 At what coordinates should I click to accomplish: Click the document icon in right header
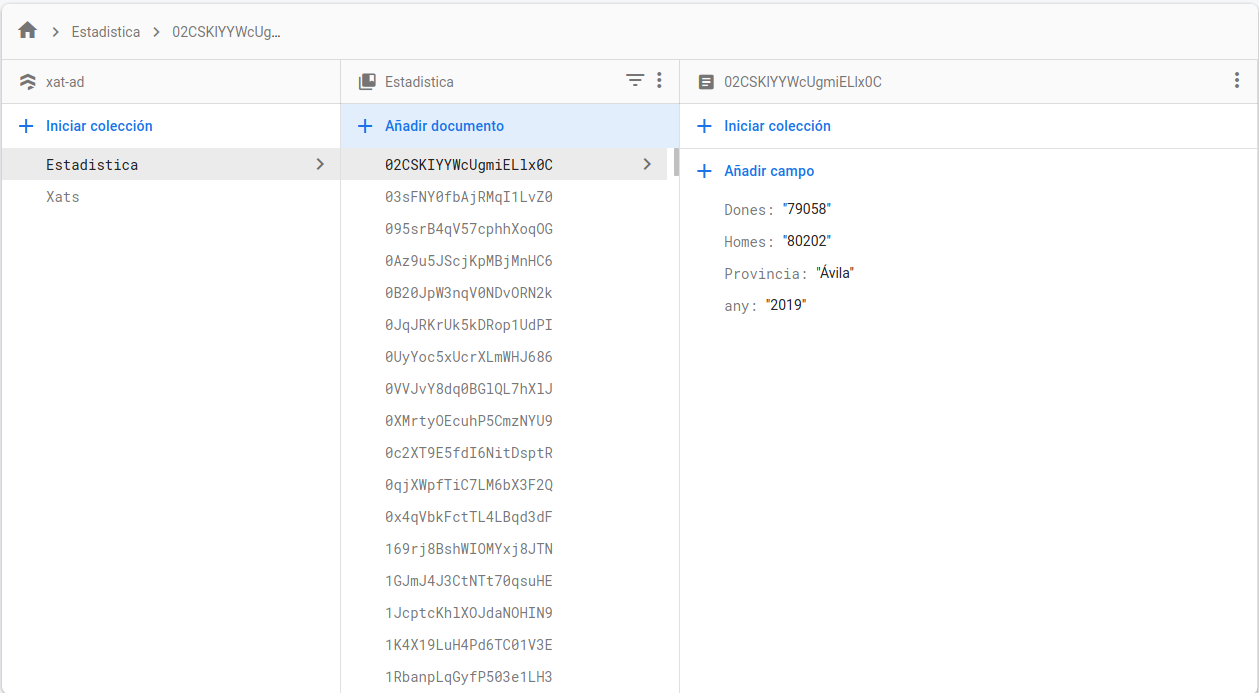(x=706, y=82)
